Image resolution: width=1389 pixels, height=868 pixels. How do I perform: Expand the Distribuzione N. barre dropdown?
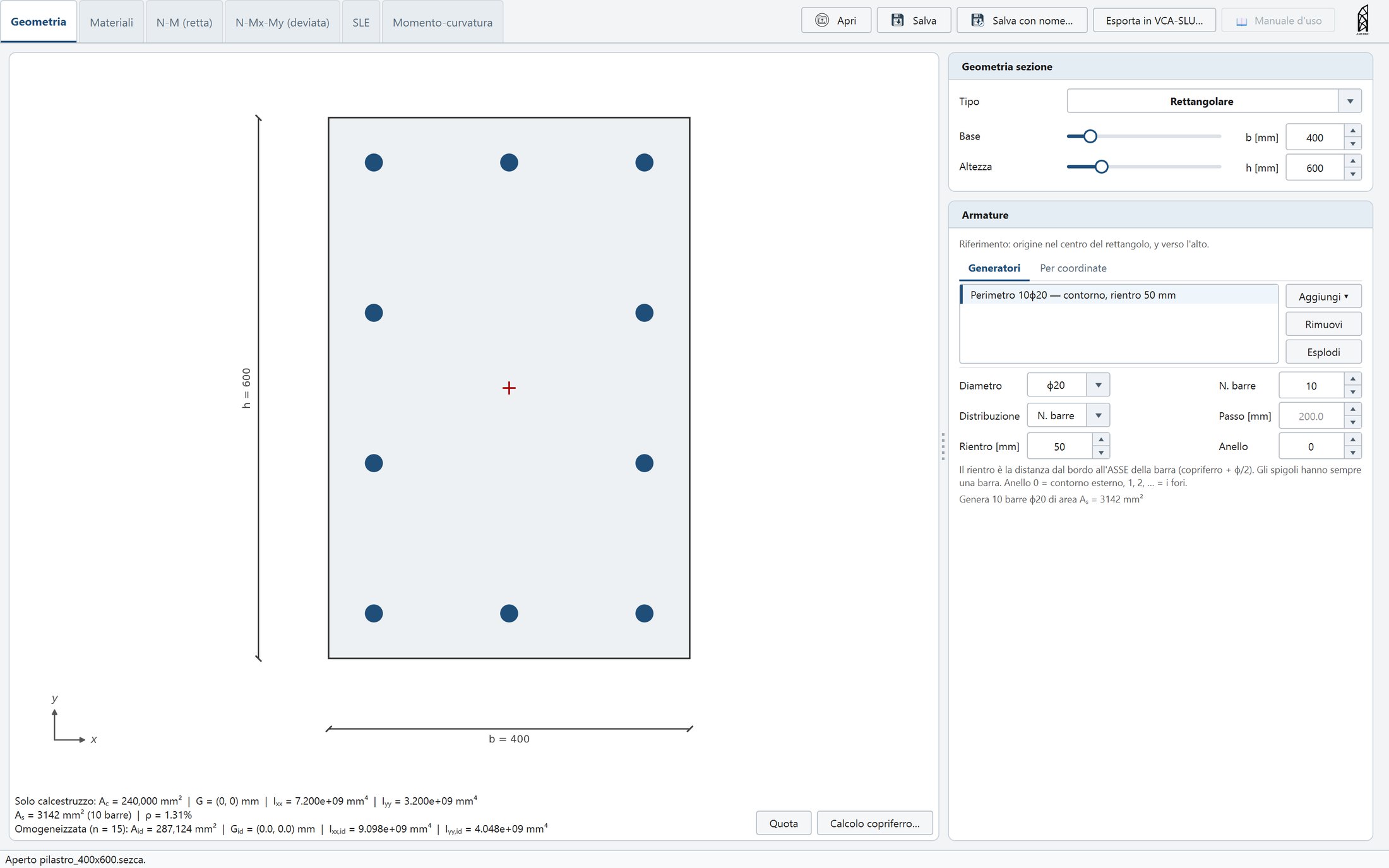1099,415
